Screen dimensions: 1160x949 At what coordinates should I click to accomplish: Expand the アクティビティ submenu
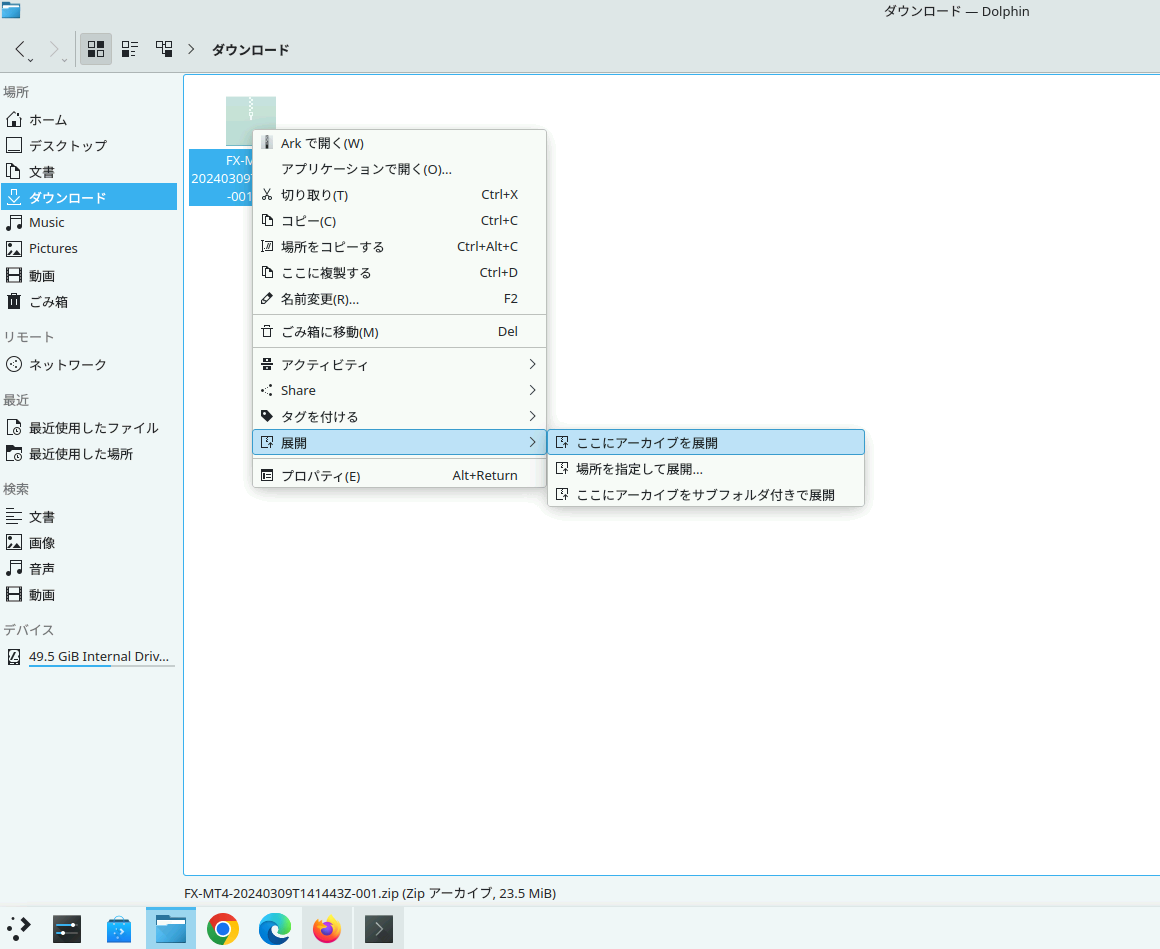(398, 364)
